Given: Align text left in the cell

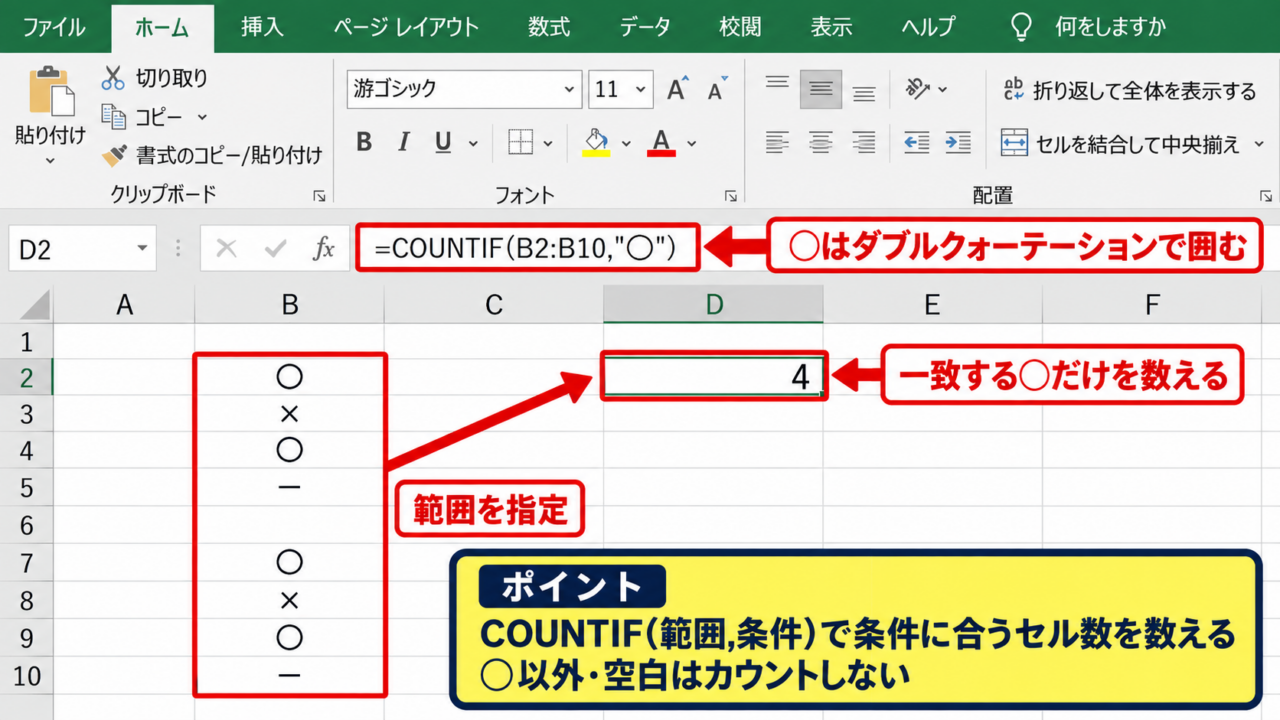Looking at the screenshot, I should 777,142.
